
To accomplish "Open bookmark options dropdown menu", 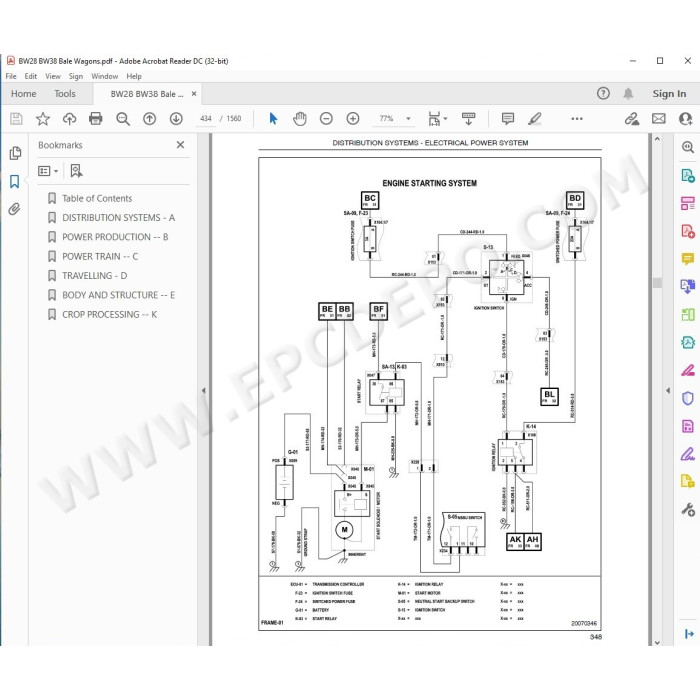I will (48, 171).
